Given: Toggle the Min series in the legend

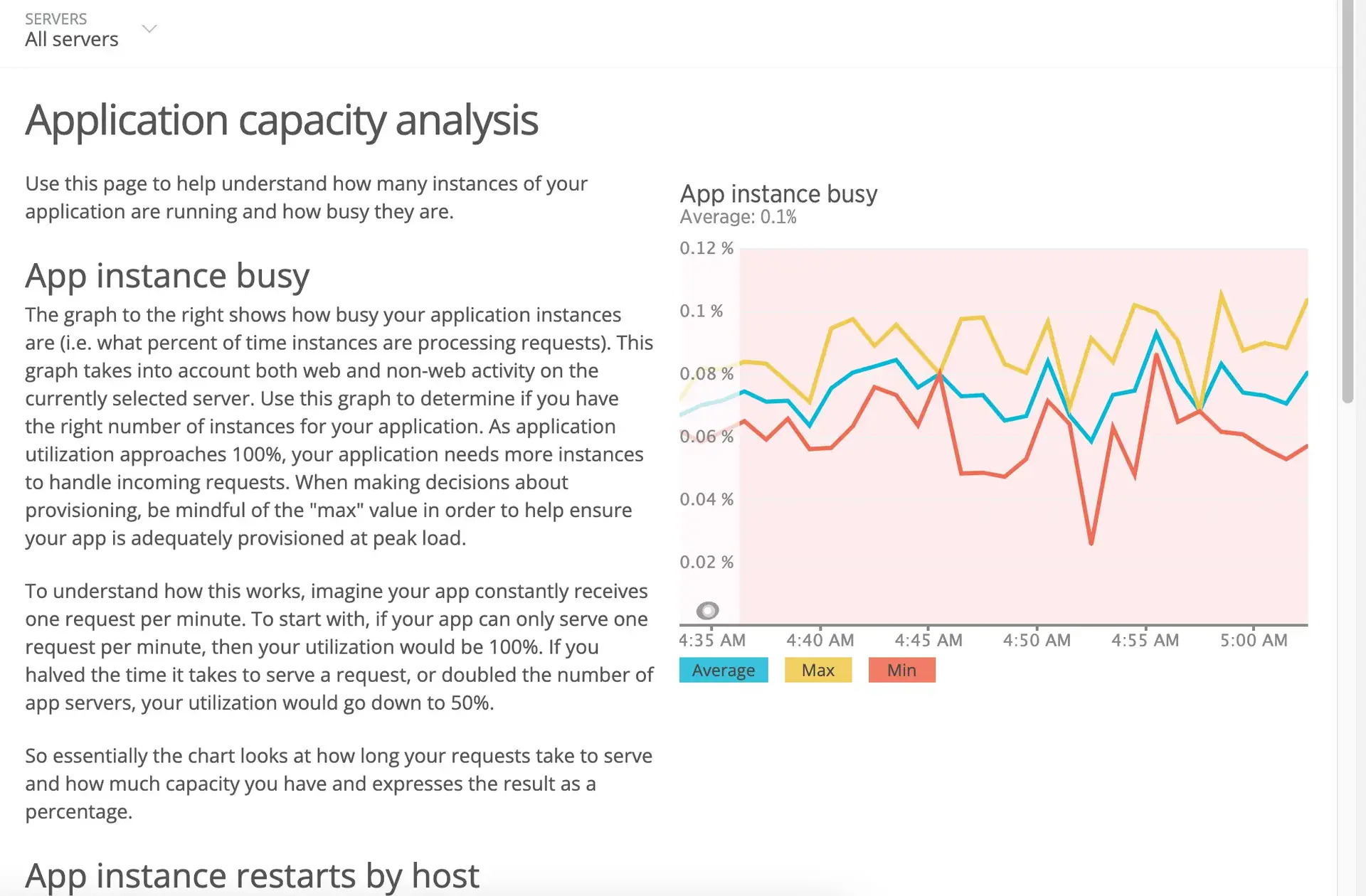Looking at the screenshot, I should [x=901, y=670].
